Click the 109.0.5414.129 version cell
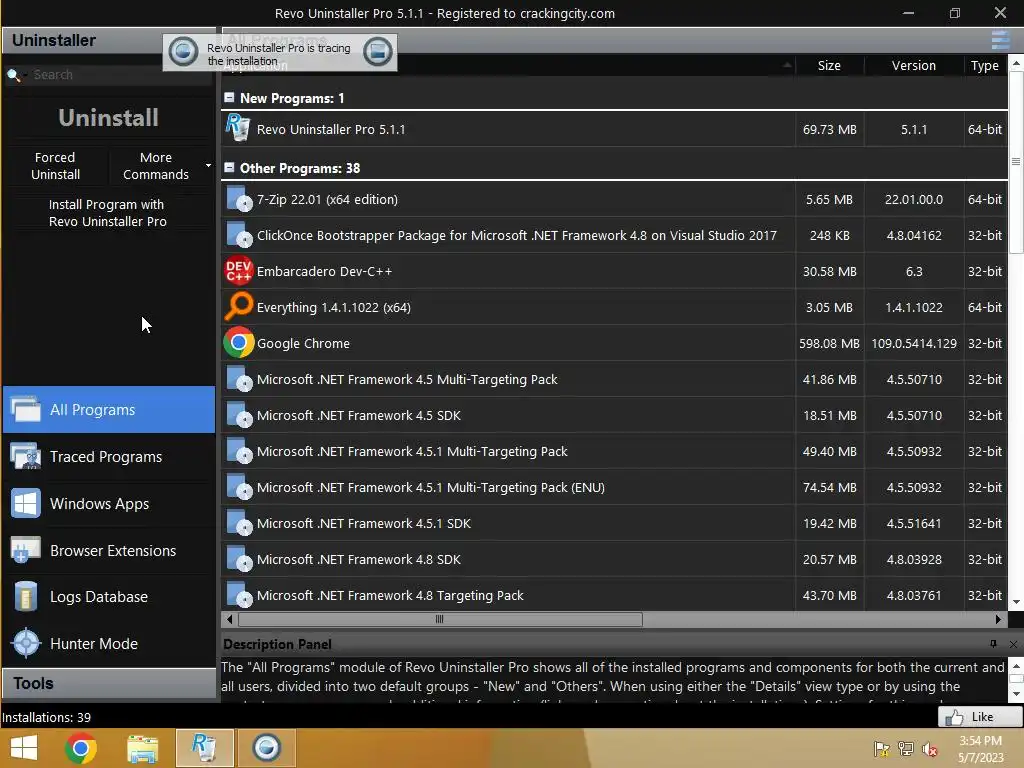 (x=914, y=344)
